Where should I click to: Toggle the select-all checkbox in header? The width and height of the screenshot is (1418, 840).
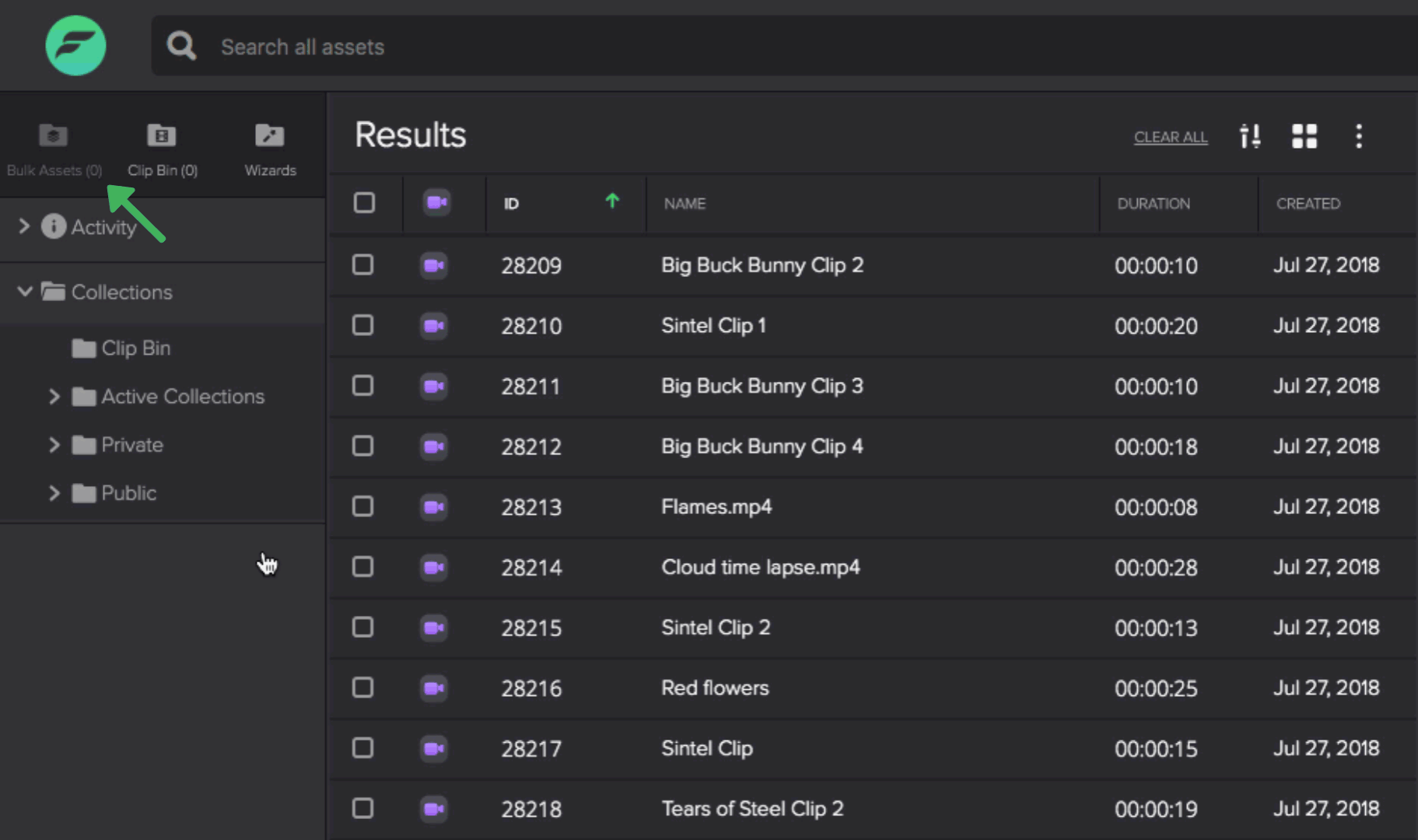(x=364, y=203)
